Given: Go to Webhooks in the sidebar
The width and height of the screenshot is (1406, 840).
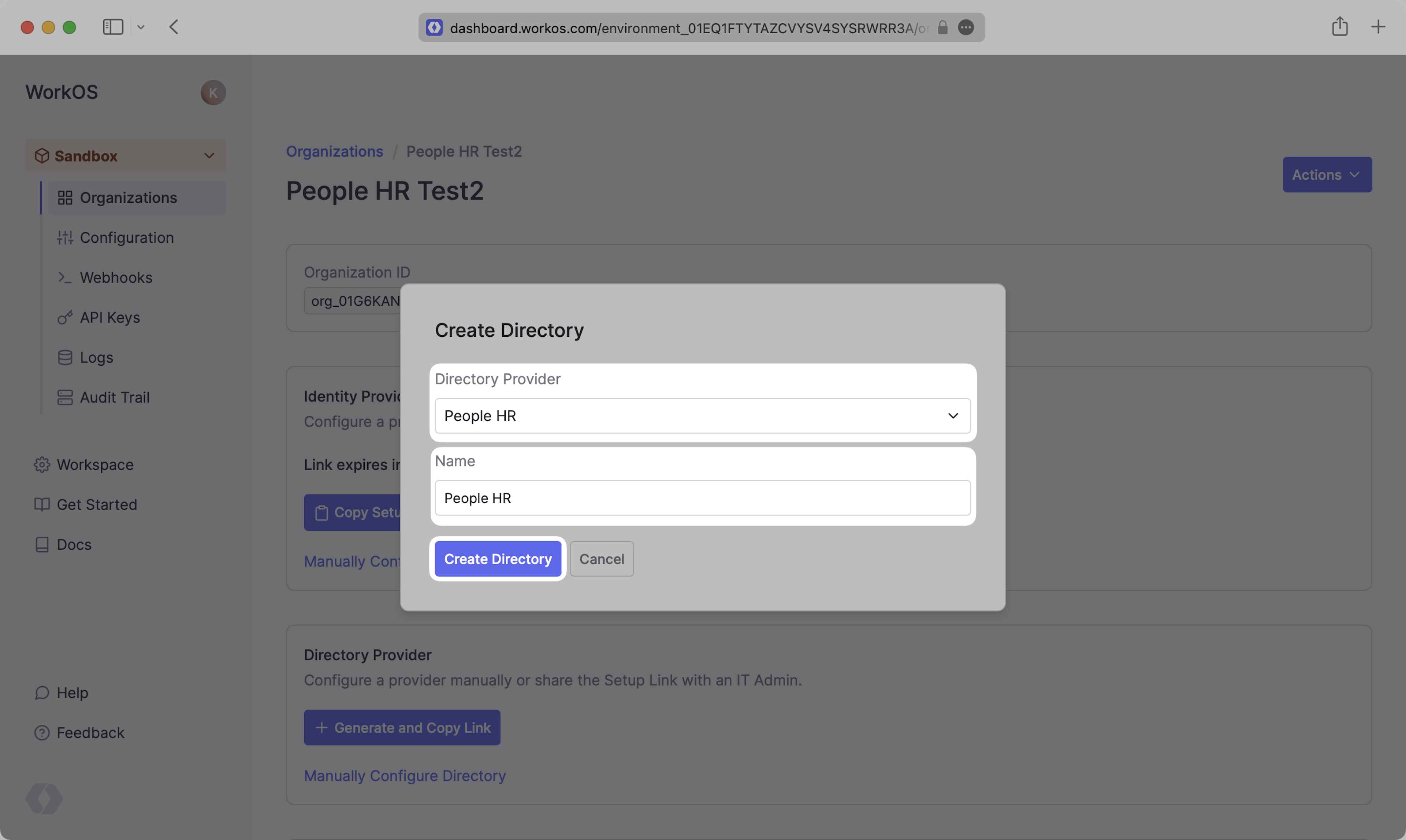Looking at the screenshot, I should coord(116,277).
